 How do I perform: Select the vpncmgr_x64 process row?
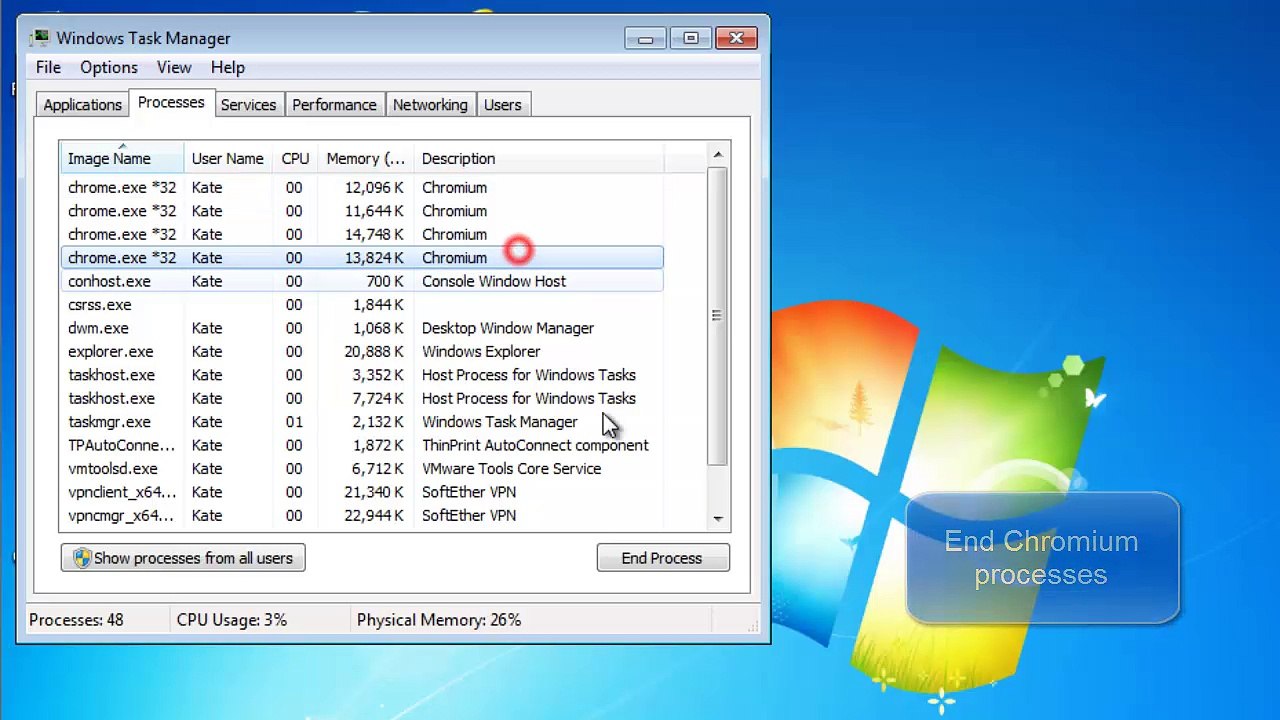[x=361, y=516]
